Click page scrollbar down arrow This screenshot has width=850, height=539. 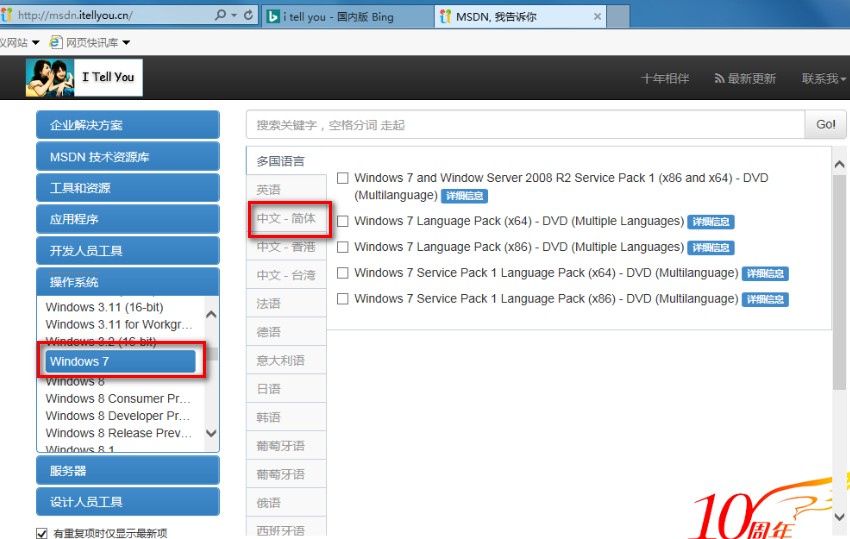point(840,516)
